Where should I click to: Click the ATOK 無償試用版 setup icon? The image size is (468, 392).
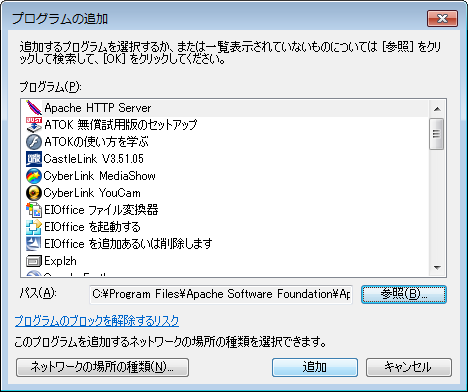click(x=34, y=125)
